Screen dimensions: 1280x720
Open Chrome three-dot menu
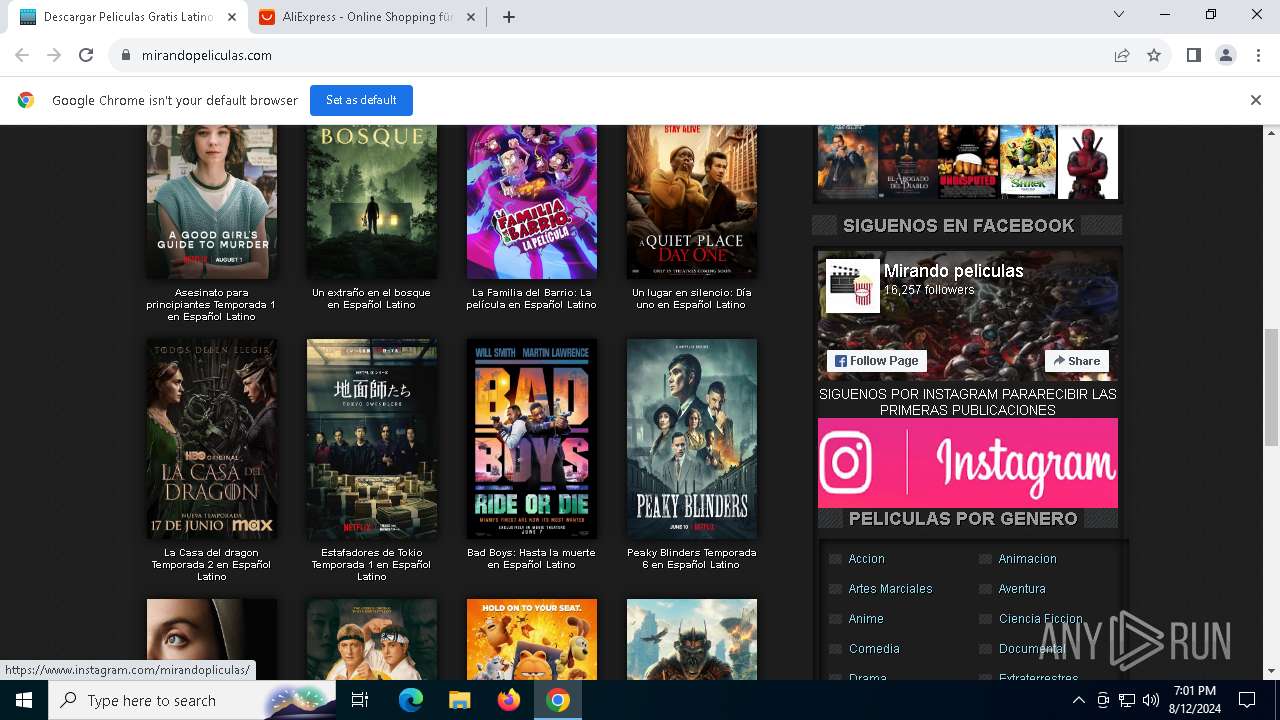point(1257,55)
